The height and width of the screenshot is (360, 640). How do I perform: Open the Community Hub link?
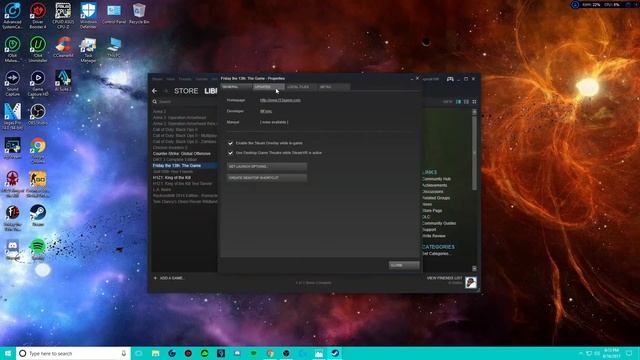pyautogui.click(x=437, y=179)
